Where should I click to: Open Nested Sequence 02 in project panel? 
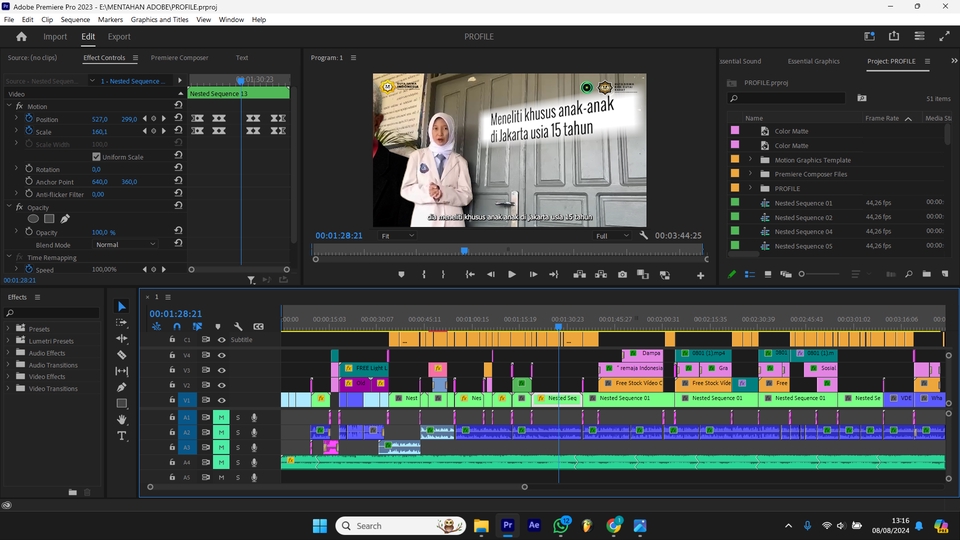coord(803,217)
